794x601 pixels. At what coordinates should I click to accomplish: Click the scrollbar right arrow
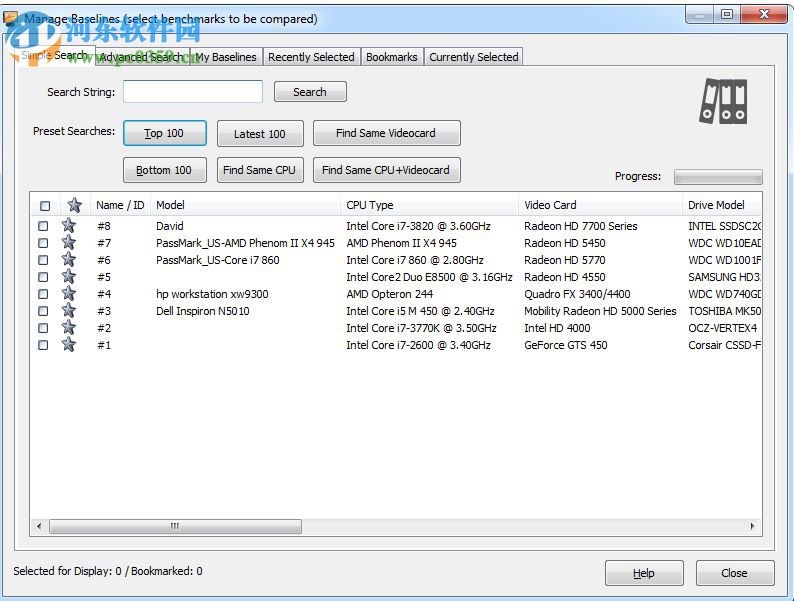pyautogui.click(x=752, y=526)
